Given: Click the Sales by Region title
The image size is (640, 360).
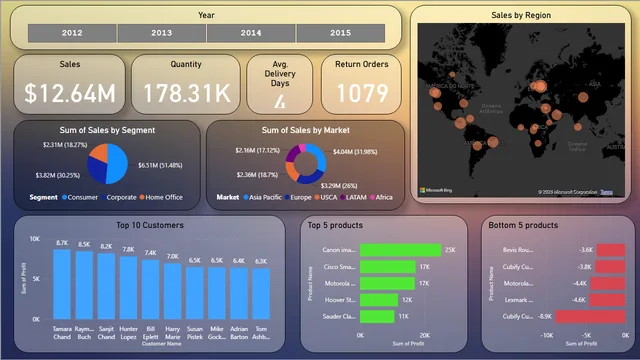Looking at the screenshot, I should [521, 15].
